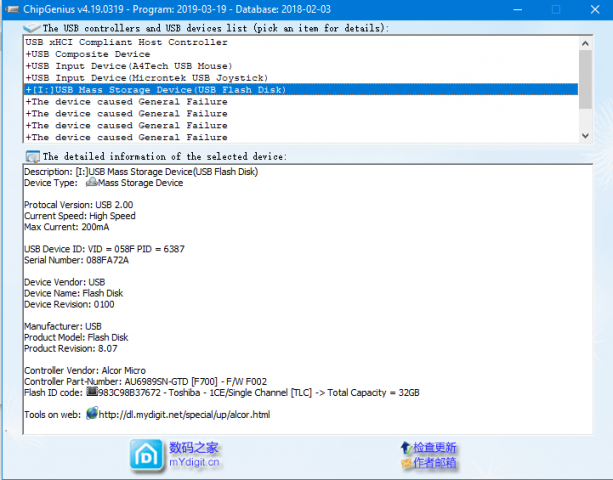Screen dimensions: 613x480
Task: Click the Mass Storage Device type icon
Action: (x=91, y=182)
